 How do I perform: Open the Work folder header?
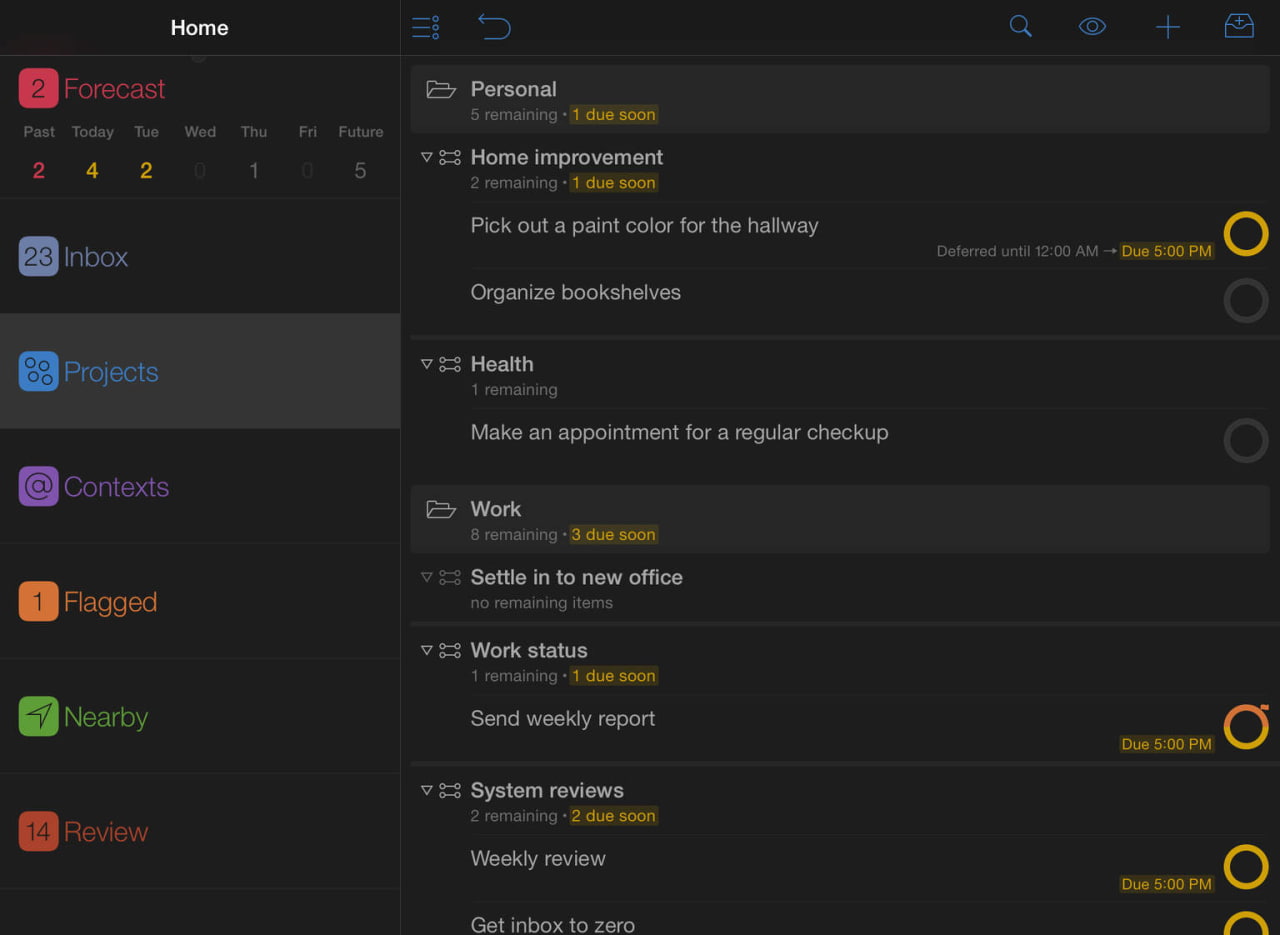click(496, 510)
